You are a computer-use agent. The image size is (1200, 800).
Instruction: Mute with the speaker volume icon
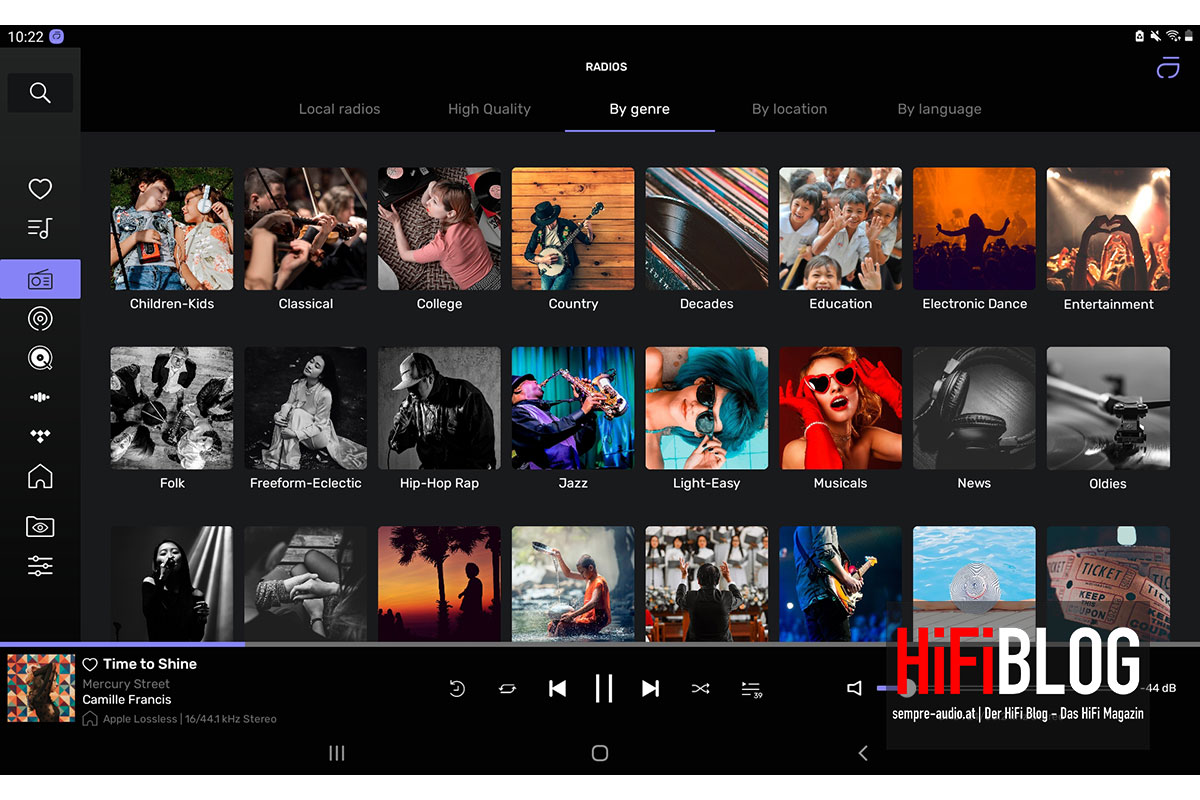854,688
